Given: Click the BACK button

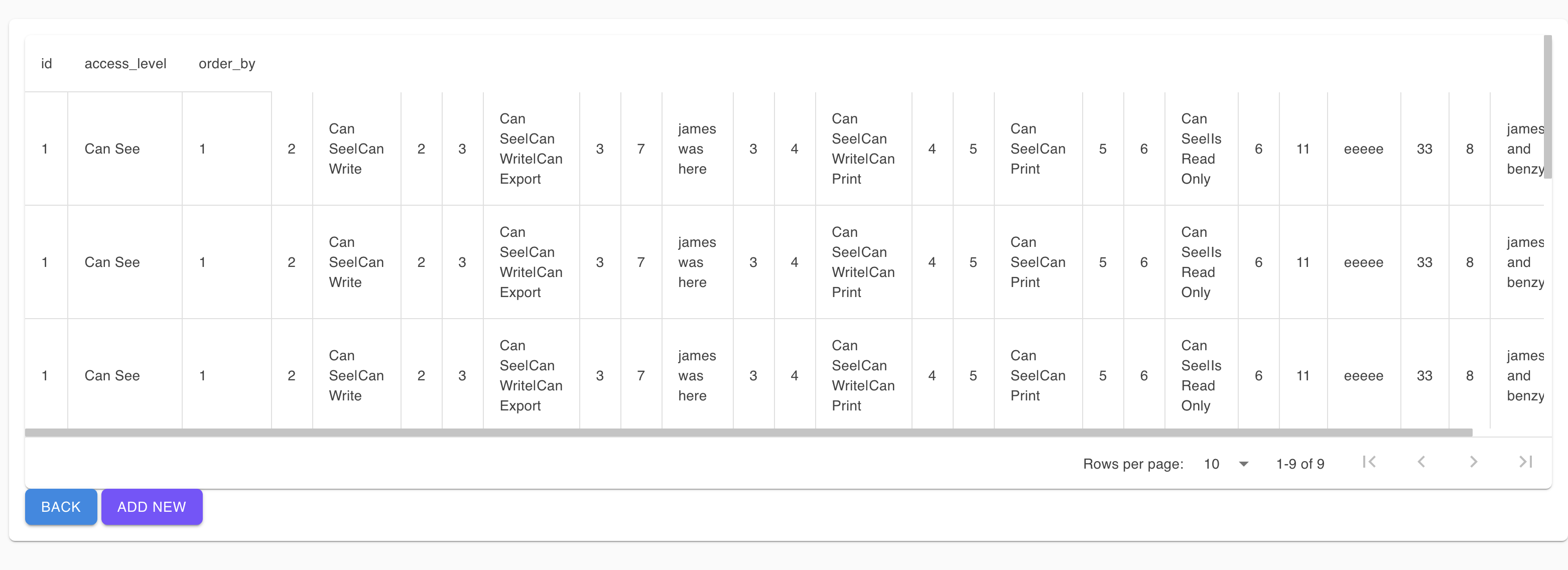Looking at the screenshot, I should tap(60, 507).
